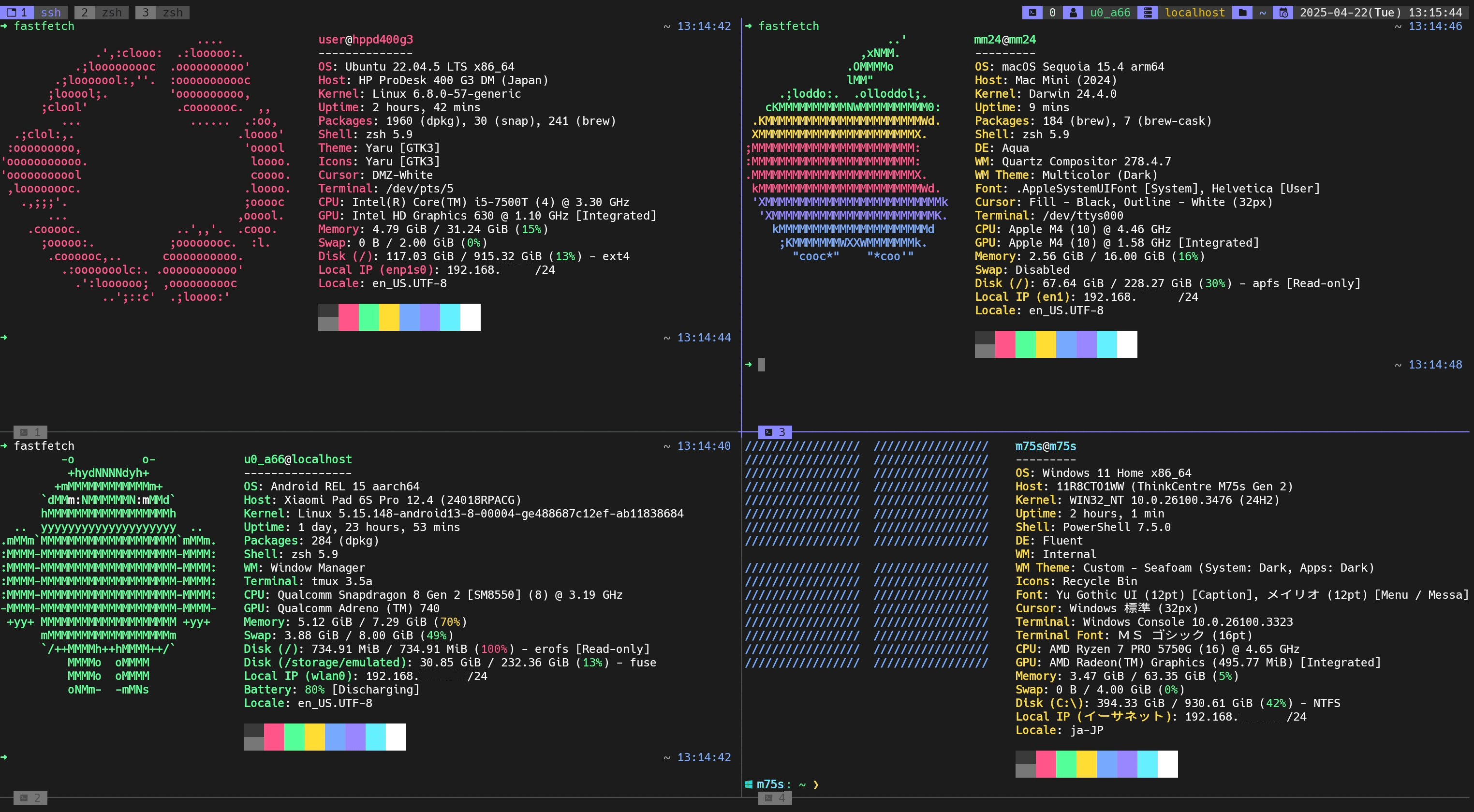
Task: Click the u0_a66 username in status bar
Action: 1109,12
